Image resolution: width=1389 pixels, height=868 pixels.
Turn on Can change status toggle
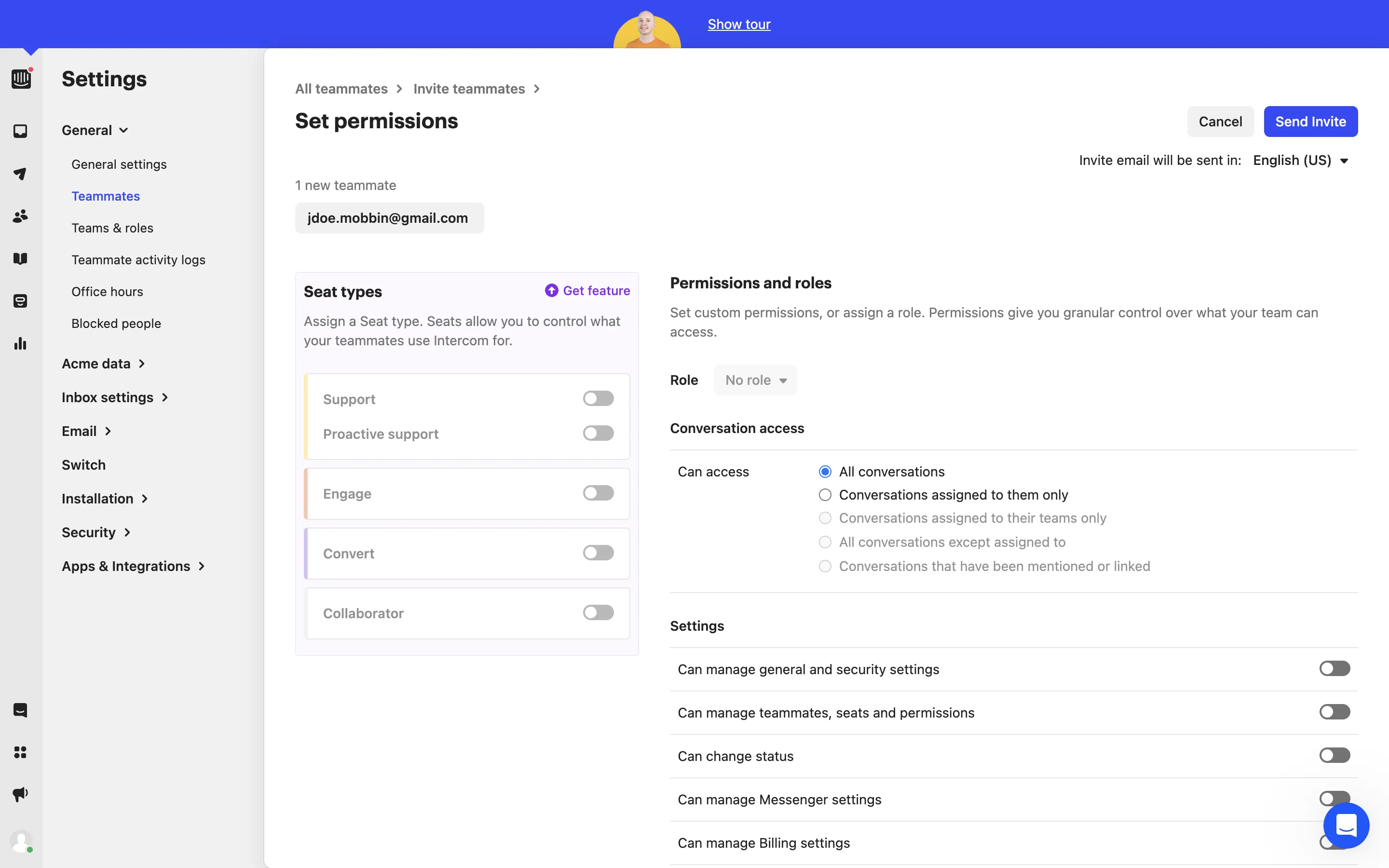click(1334, 756)
